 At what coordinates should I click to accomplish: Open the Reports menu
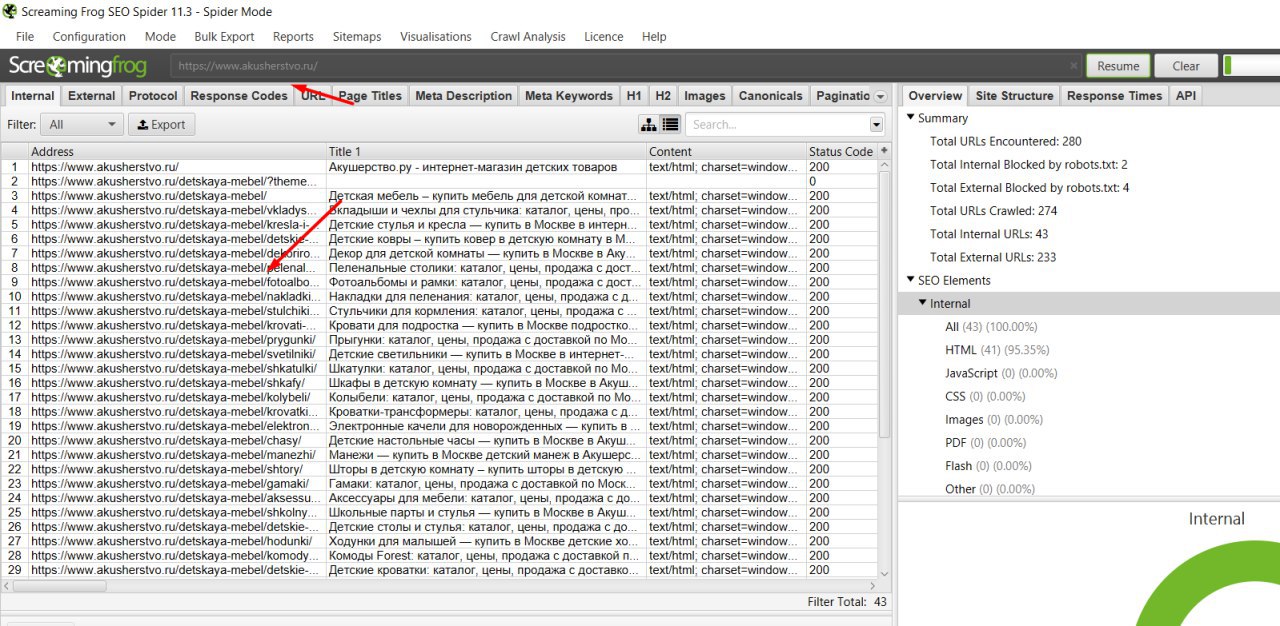coord(293,36)
